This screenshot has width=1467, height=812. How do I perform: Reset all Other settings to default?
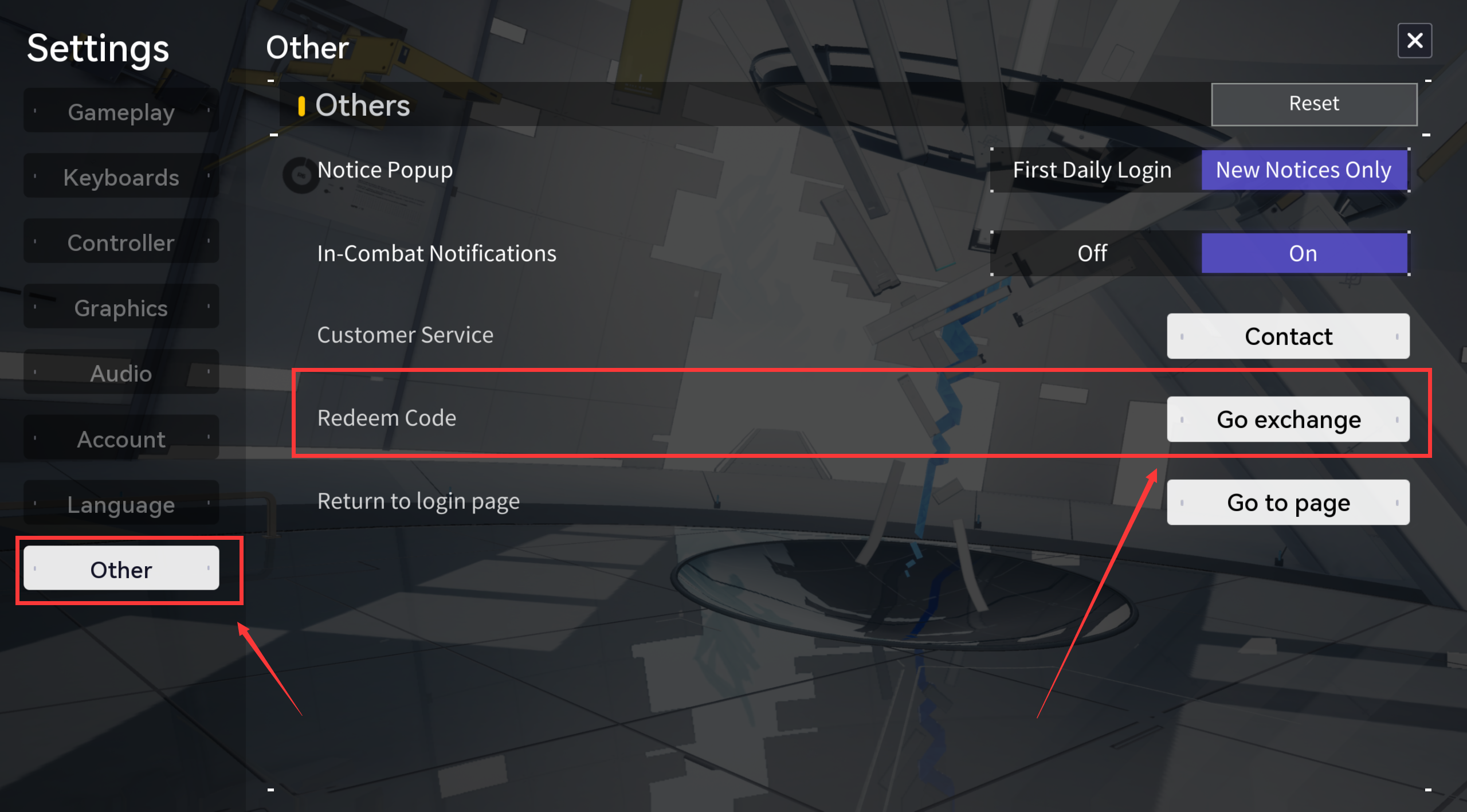[1314, 103]
